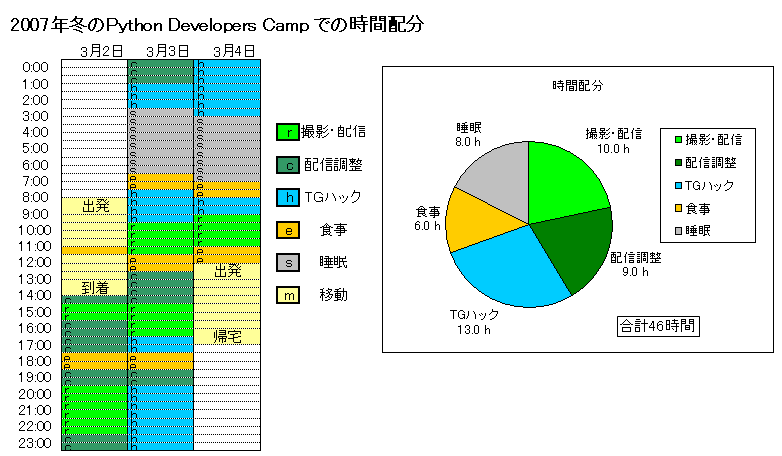Click the pie data label 食事 6.0 h

427,219
